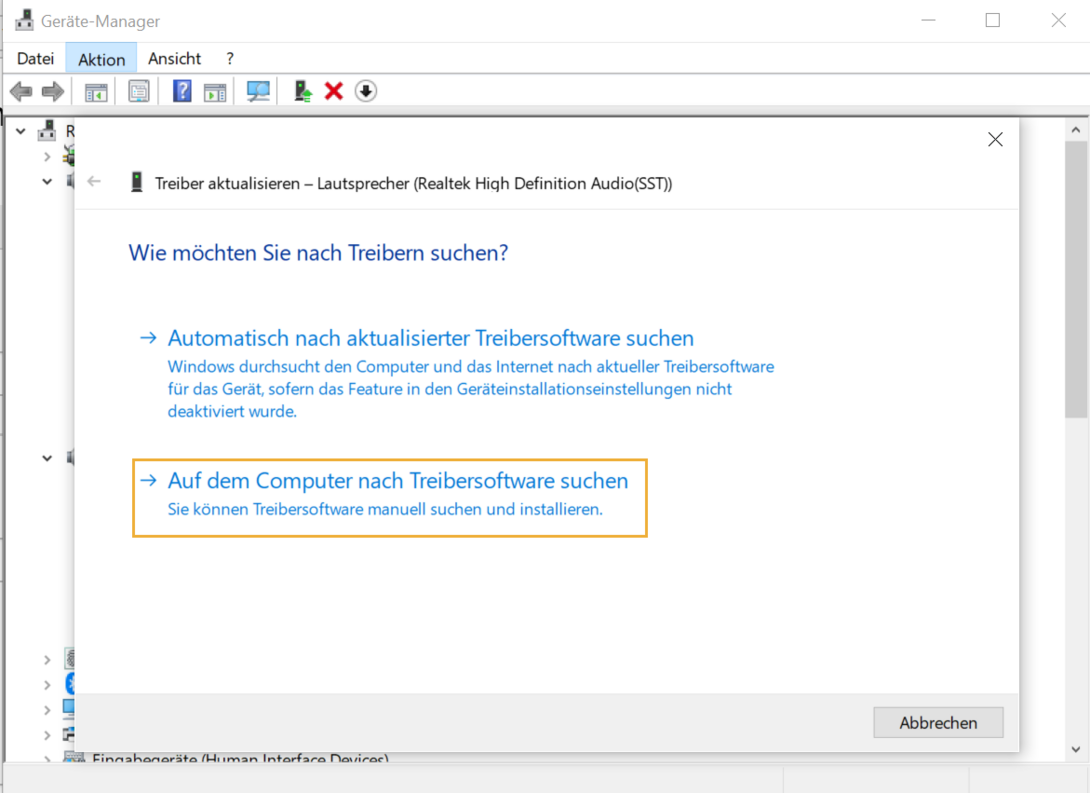The width and height of the screenshot is (1090, 793).
Task: Open the Datei menu
Action: coord(35,59)
